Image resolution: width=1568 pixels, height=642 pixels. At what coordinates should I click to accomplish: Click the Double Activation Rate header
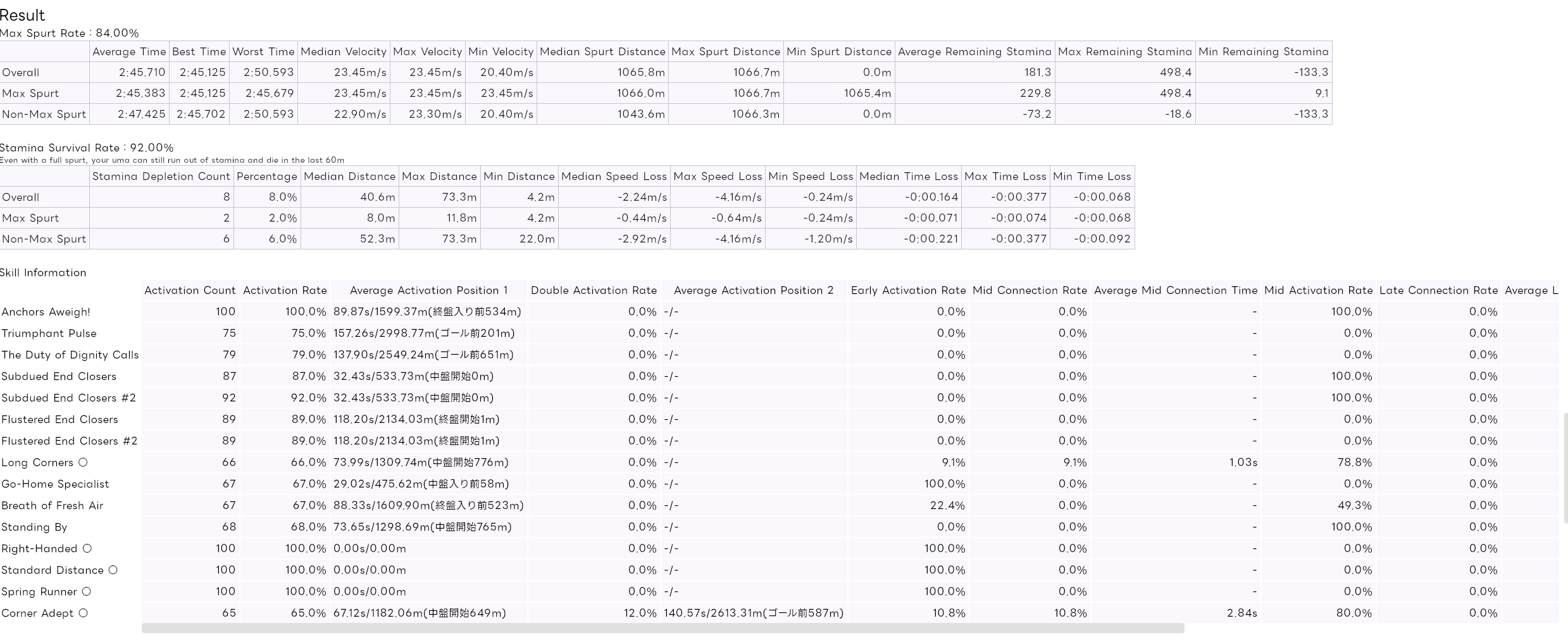click(x=594, y=291)
